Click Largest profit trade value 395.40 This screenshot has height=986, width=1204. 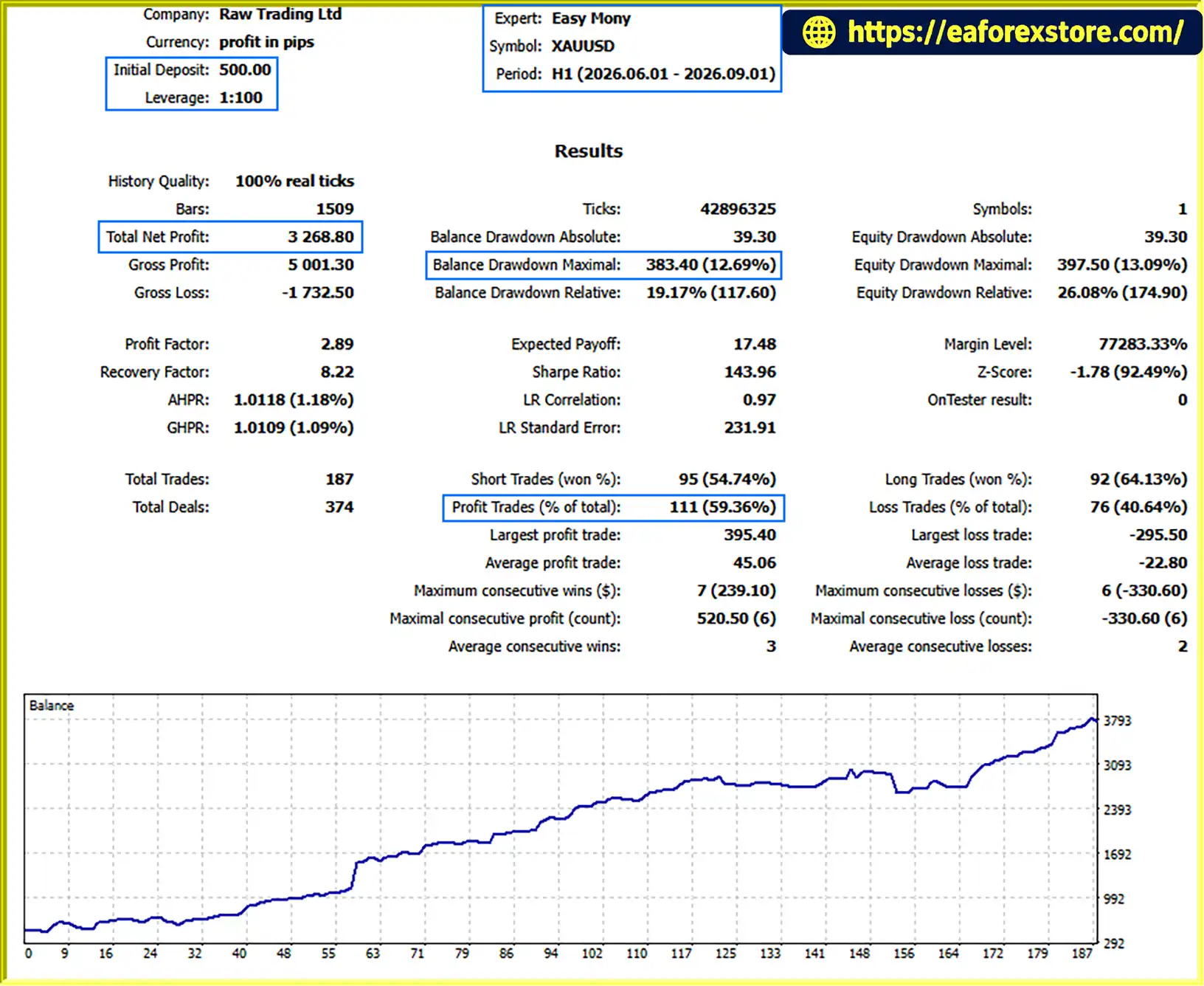(750, 536)
